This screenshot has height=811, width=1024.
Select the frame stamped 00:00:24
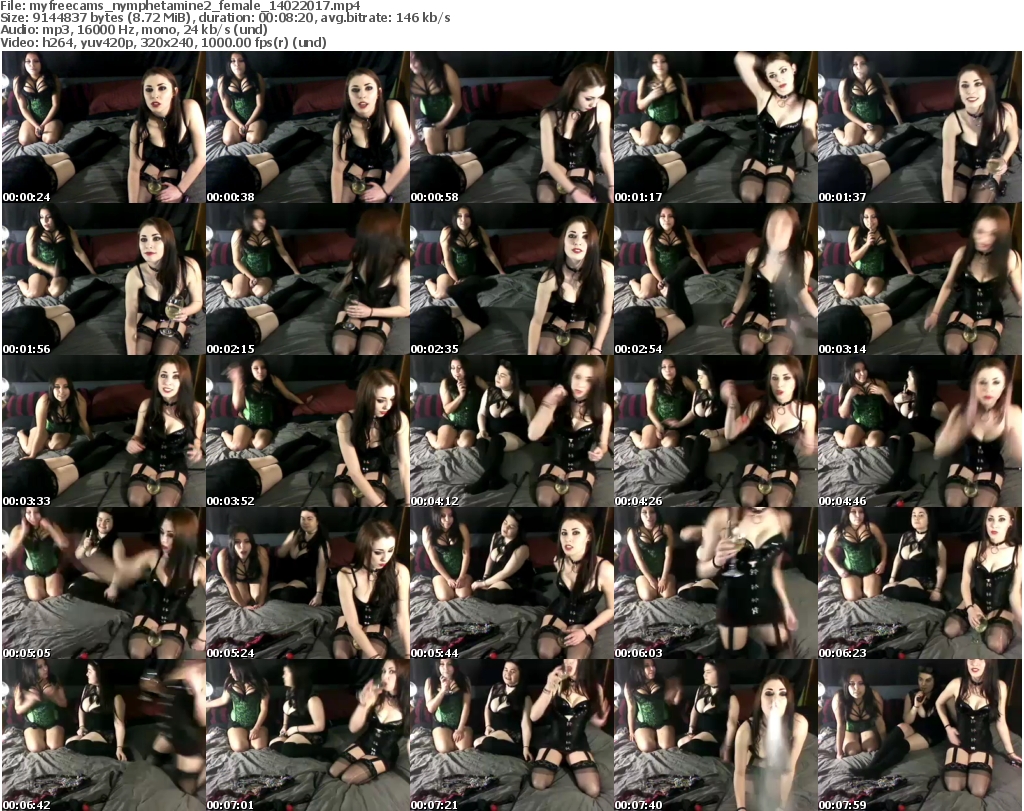coord(103,127)
